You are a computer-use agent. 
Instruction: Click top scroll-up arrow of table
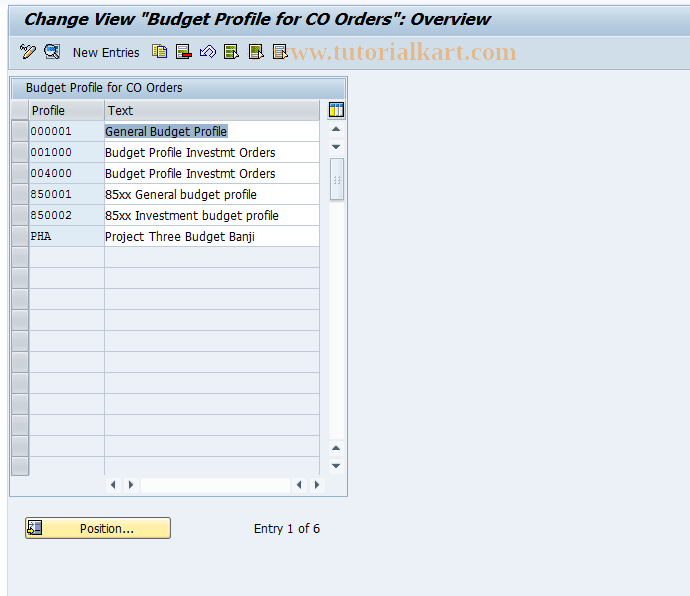pos(336,129)
